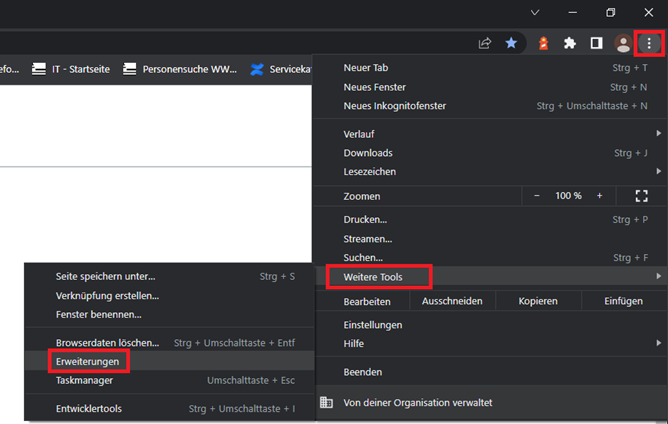Viewport: 668px width, 424px height.
Task: Click the orange extension icon in toolbar
Action: click(544, 43)
